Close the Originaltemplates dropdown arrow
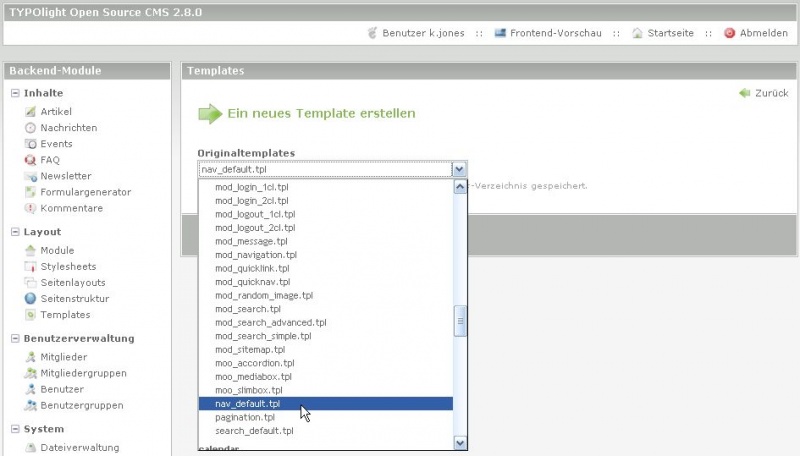Viewport: 800px width, 456px height. point(459,169)
